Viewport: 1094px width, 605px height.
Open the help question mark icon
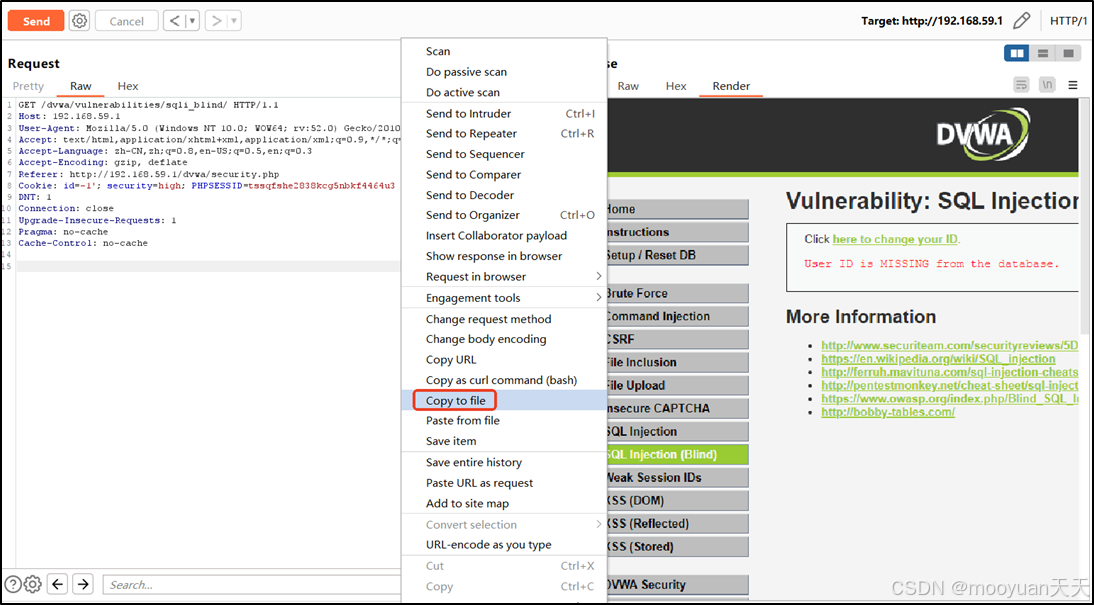click(x=13, y=584)
